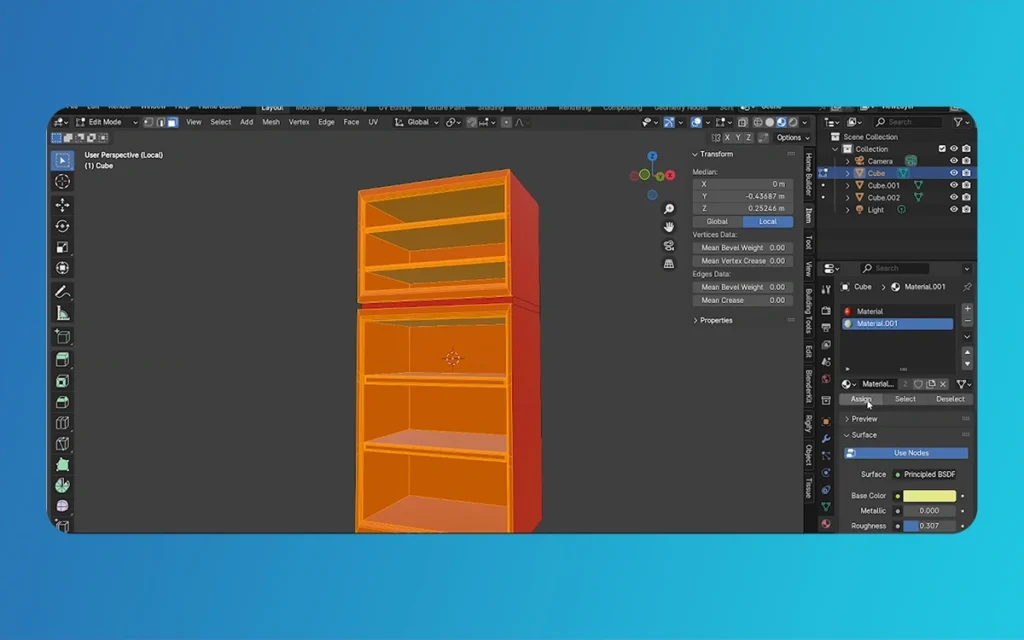Hide Cube.001 with its eye icon
The height and width of the screenshot is (640, 1024).
[953, 185]
